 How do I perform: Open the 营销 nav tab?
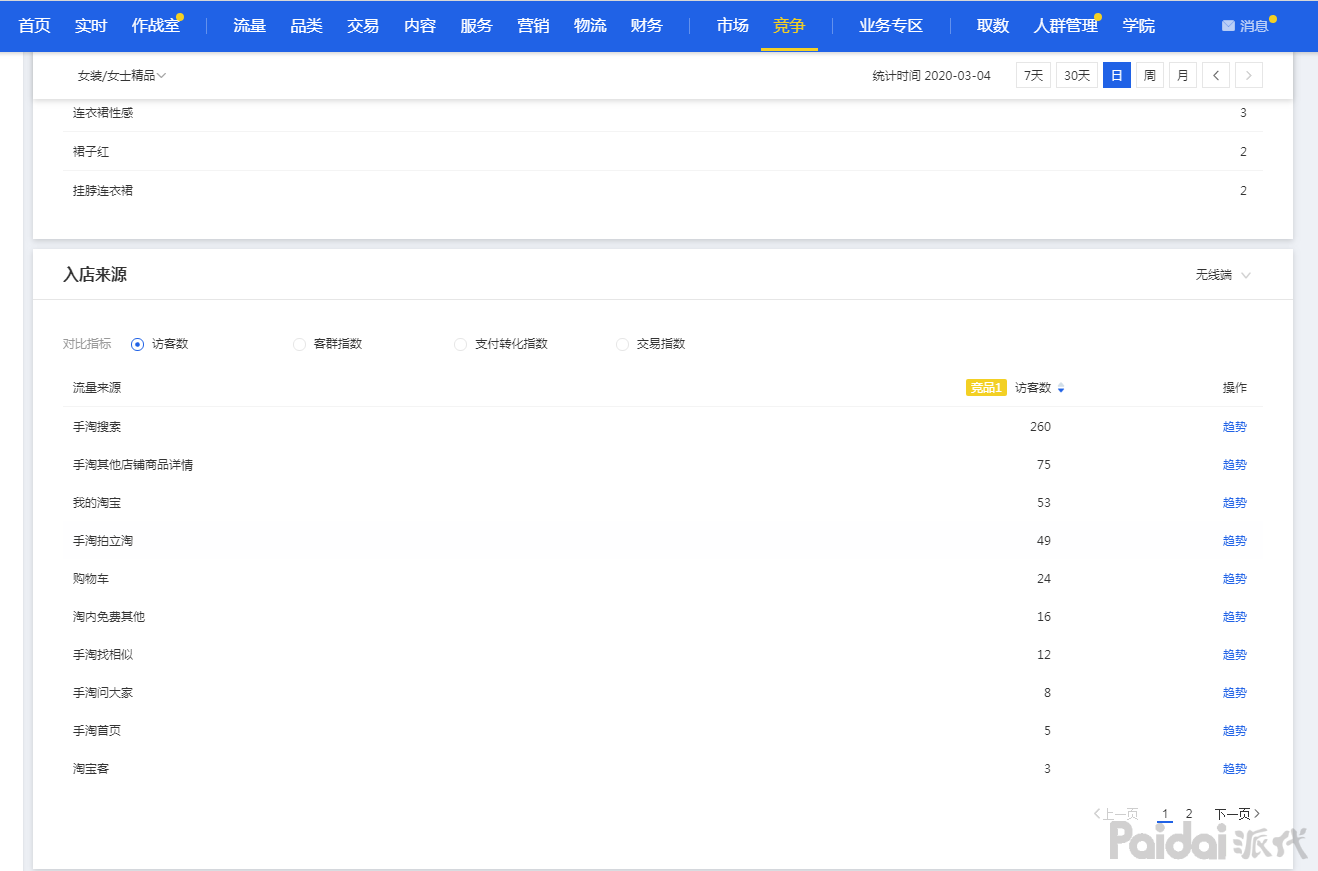[x=533, y=26]
